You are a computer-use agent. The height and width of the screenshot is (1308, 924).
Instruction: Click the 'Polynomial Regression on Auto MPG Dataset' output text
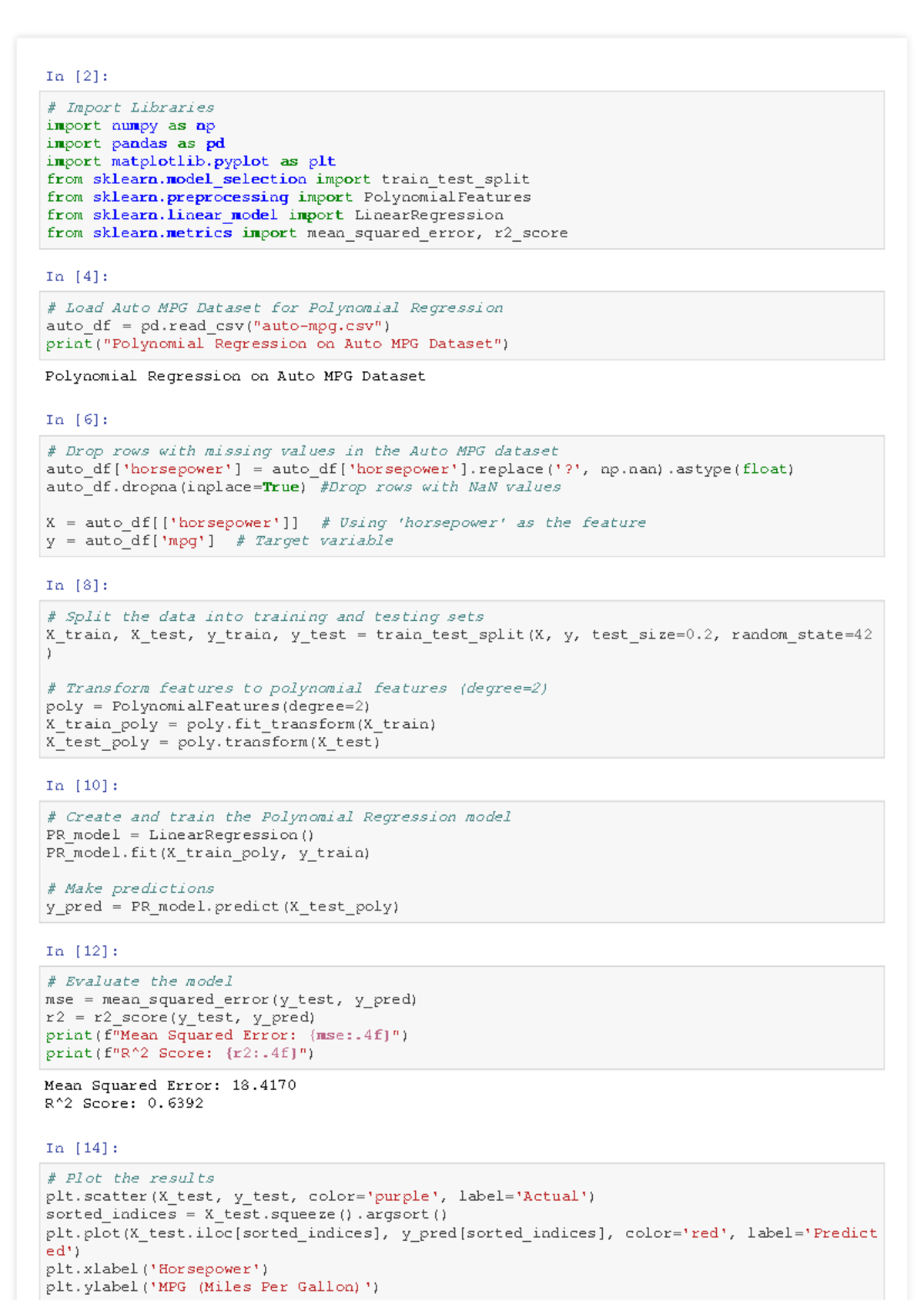235,376
